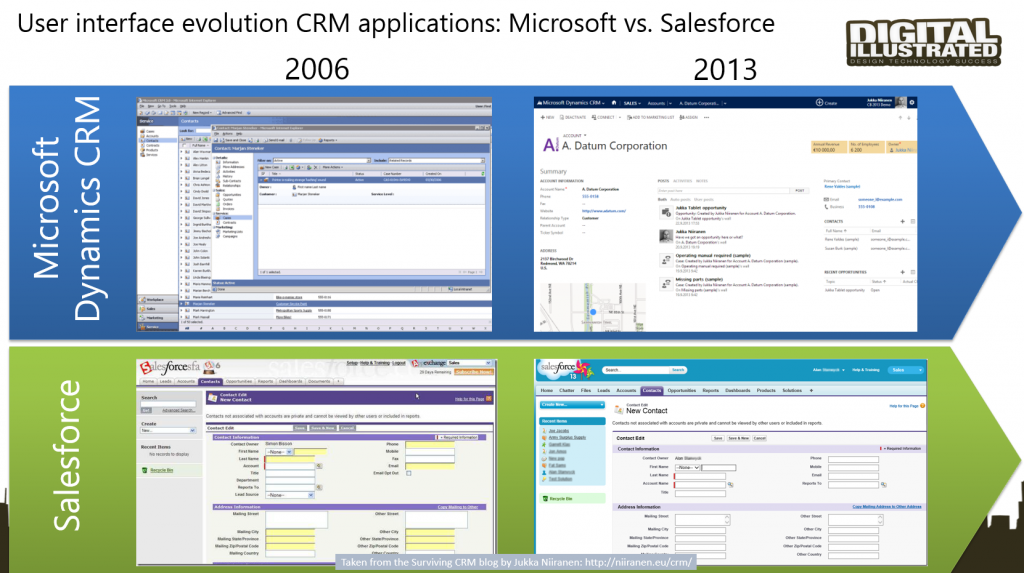Click the account lookup icon in Salesforce 2013
This screenshot has height=573, width=1024.
[x=730, y=485]
